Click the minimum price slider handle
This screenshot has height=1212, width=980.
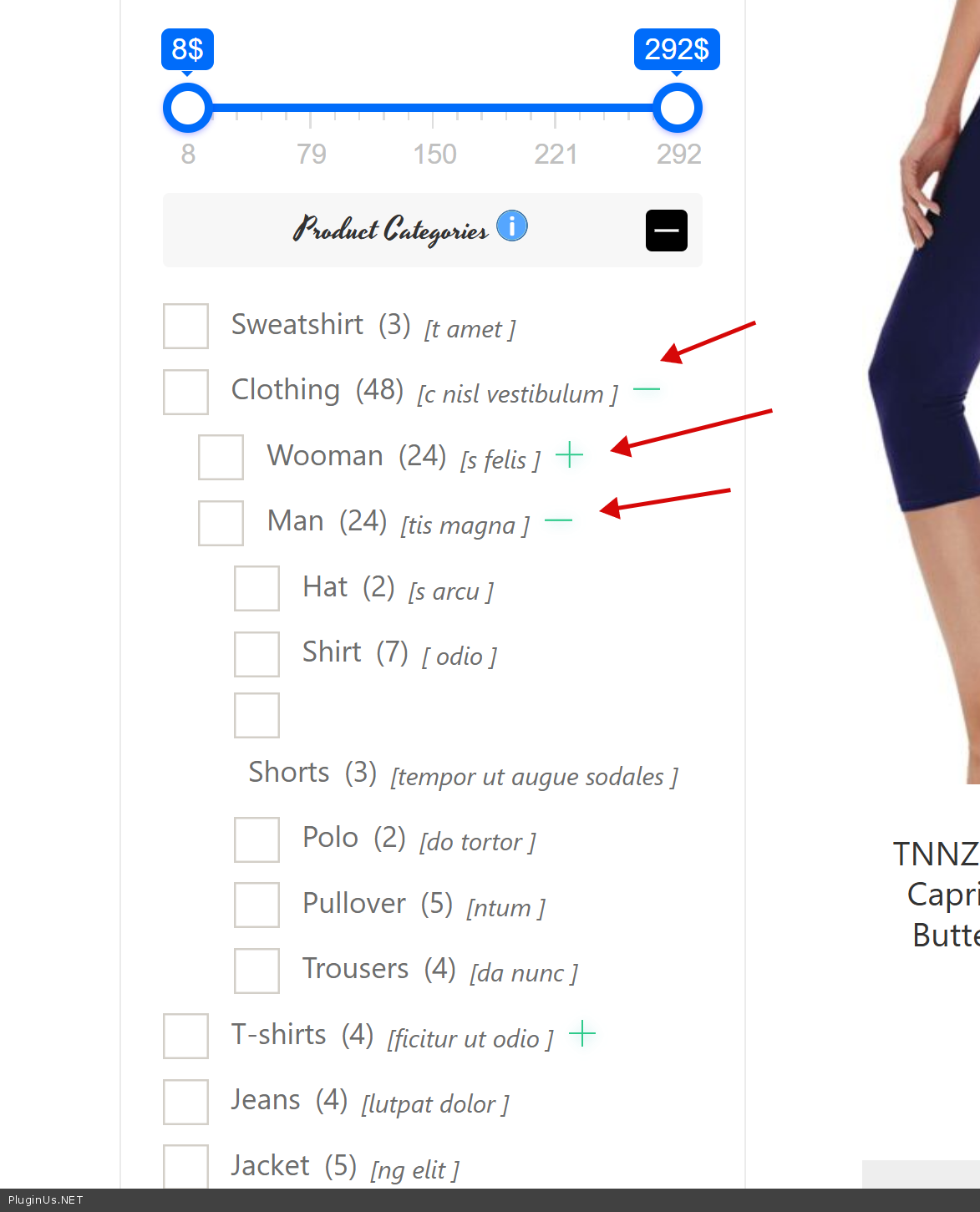pos(188,108)
